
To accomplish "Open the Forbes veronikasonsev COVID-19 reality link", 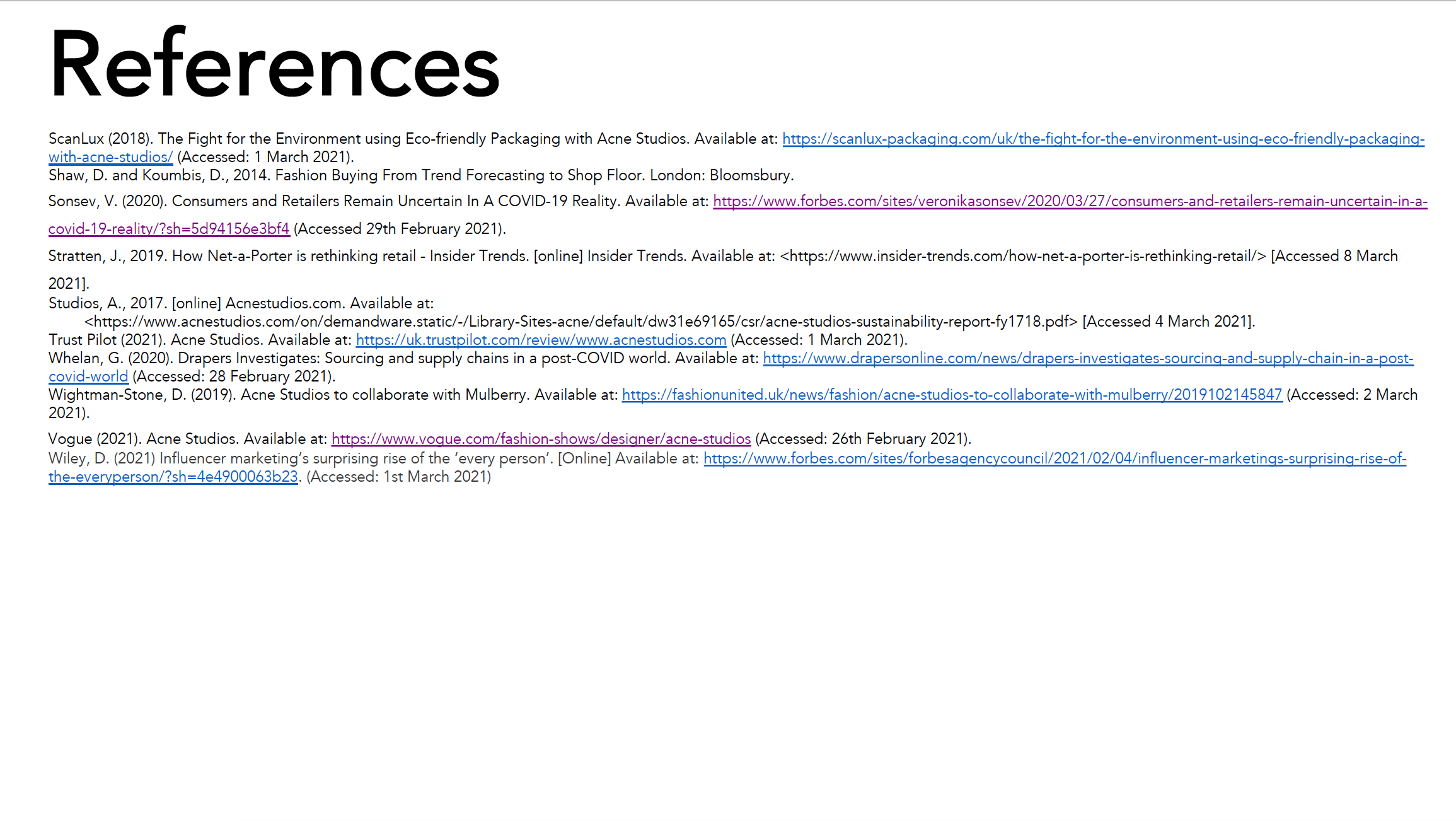I will click(x=1070, y=201).
